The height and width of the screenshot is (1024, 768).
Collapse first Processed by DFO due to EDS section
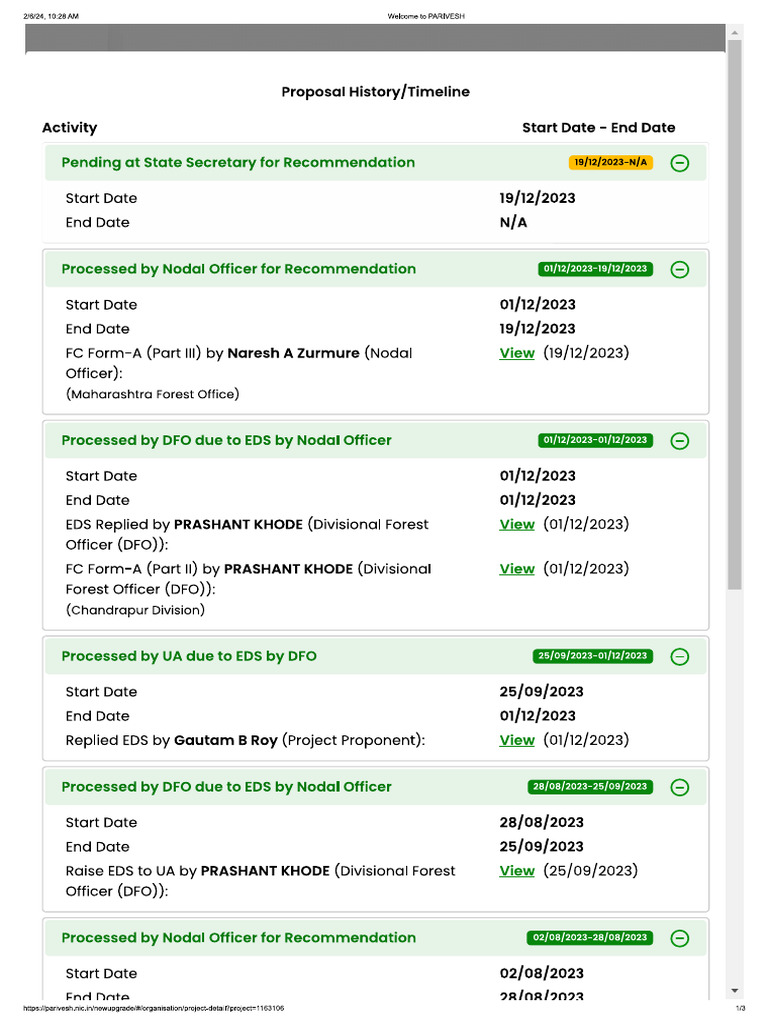(679, 440)
